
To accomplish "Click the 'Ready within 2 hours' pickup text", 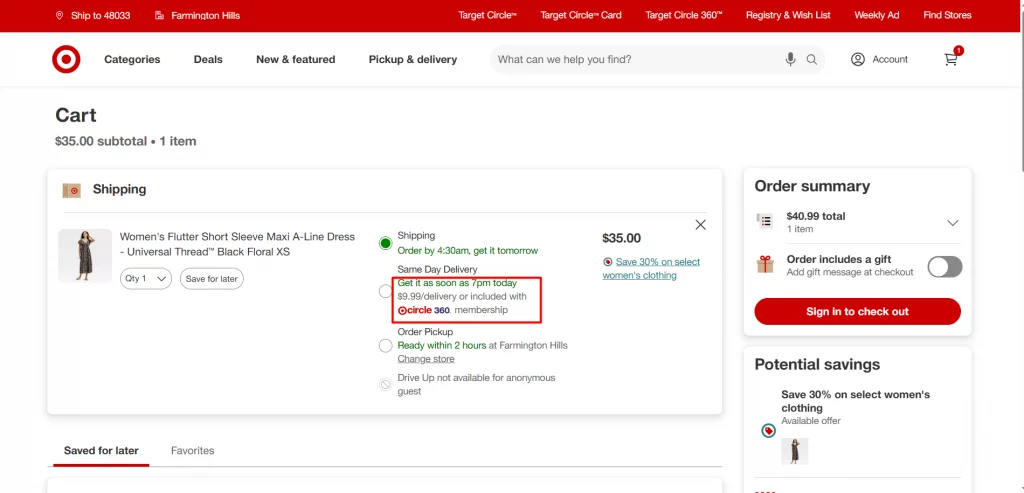I will tap(442, 345).
